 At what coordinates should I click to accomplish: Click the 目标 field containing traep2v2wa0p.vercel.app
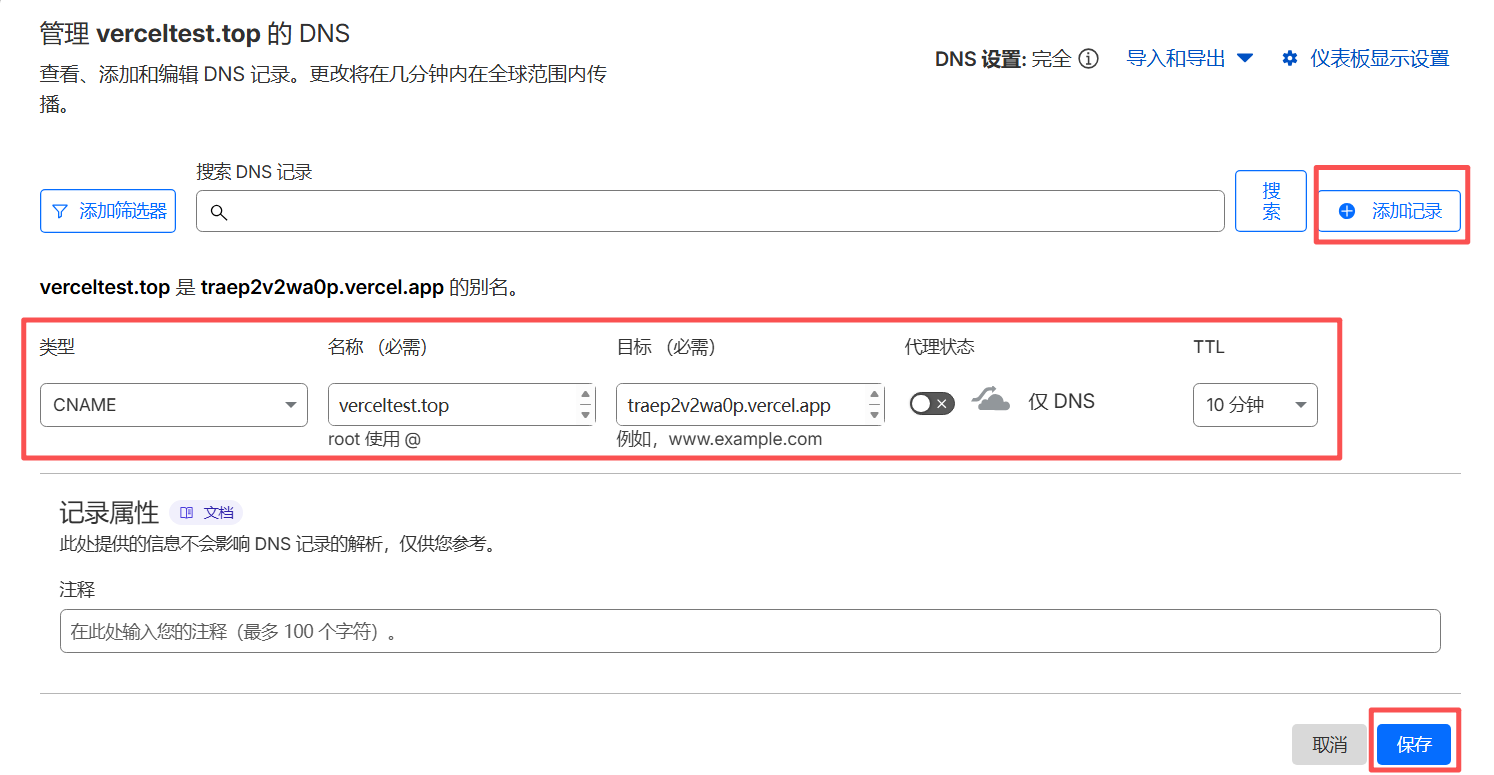pyautogui.click(x=750, y=405)
